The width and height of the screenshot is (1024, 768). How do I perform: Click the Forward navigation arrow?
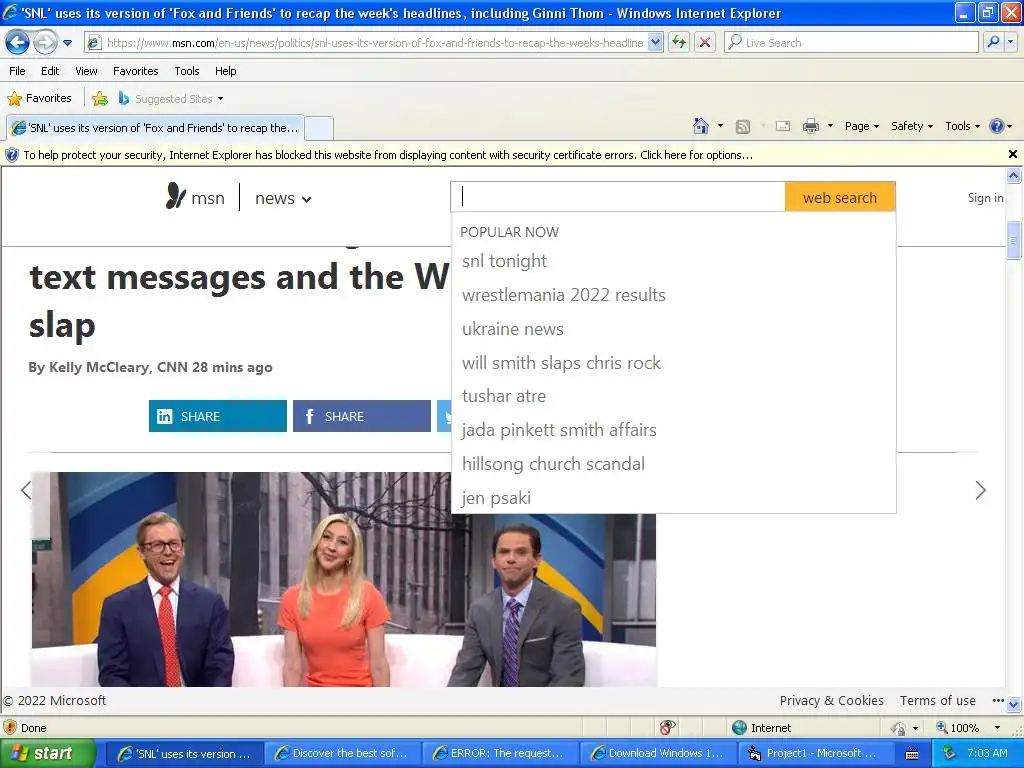(45, 43)
